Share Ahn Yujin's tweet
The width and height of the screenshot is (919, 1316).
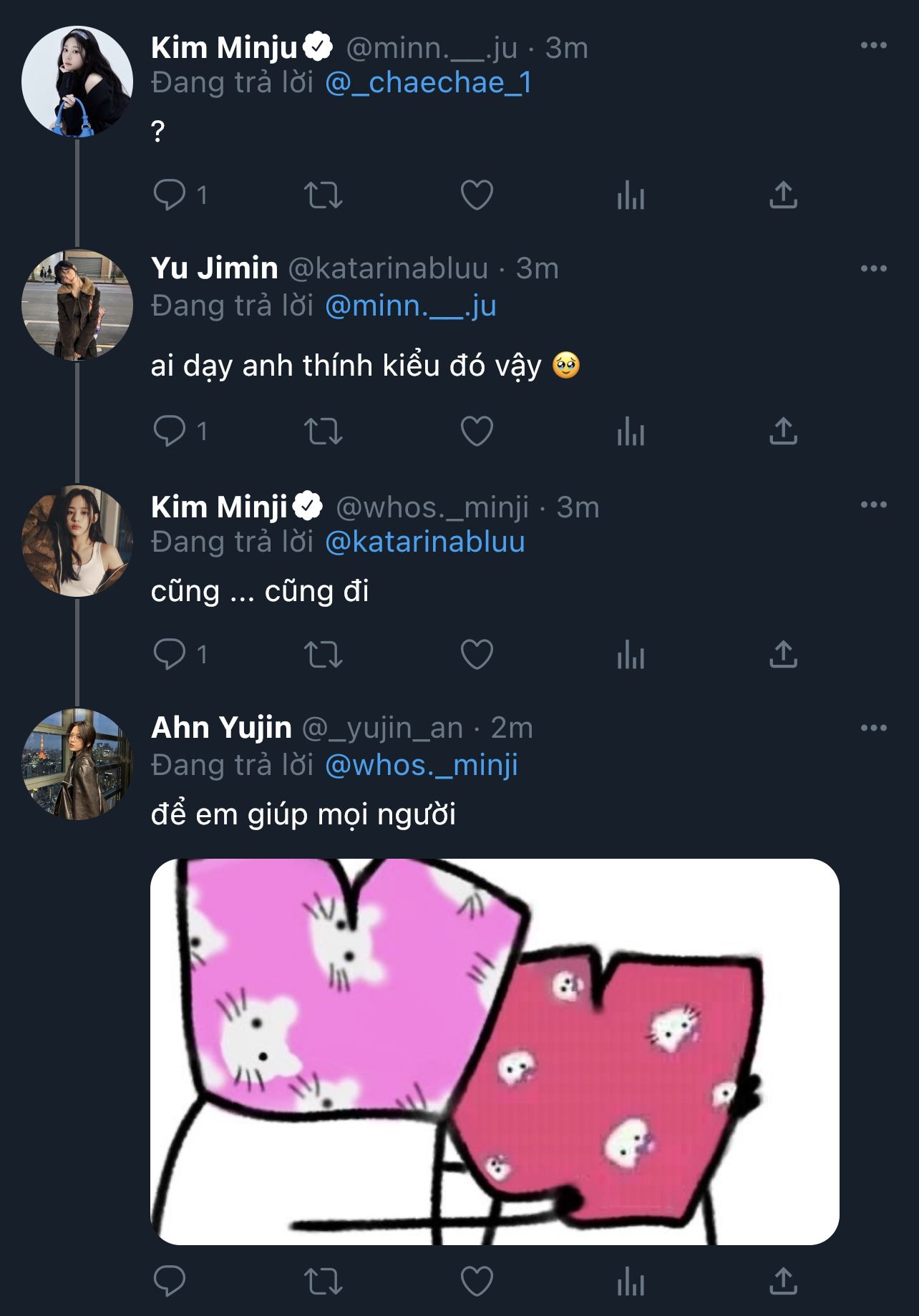click(783, 1281)
